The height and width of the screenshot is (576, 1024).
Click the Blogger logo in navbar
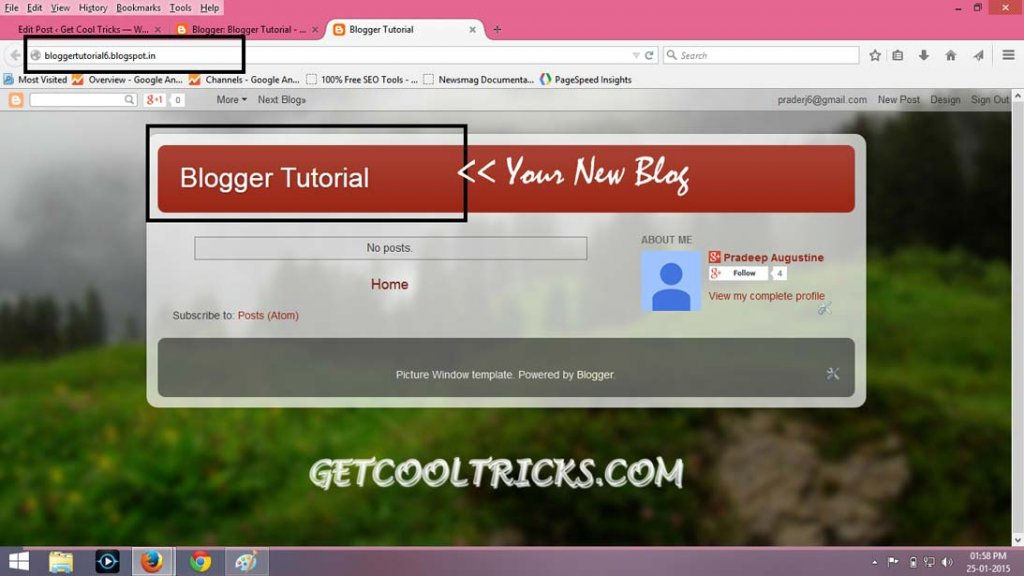point(16,100)
